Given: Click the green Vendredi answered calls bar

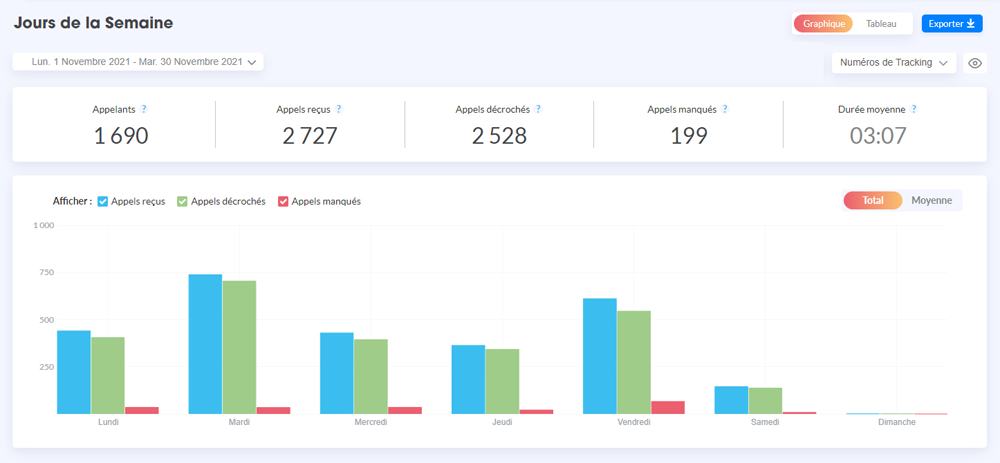Looking at the screenshot, I should (634, 361).
